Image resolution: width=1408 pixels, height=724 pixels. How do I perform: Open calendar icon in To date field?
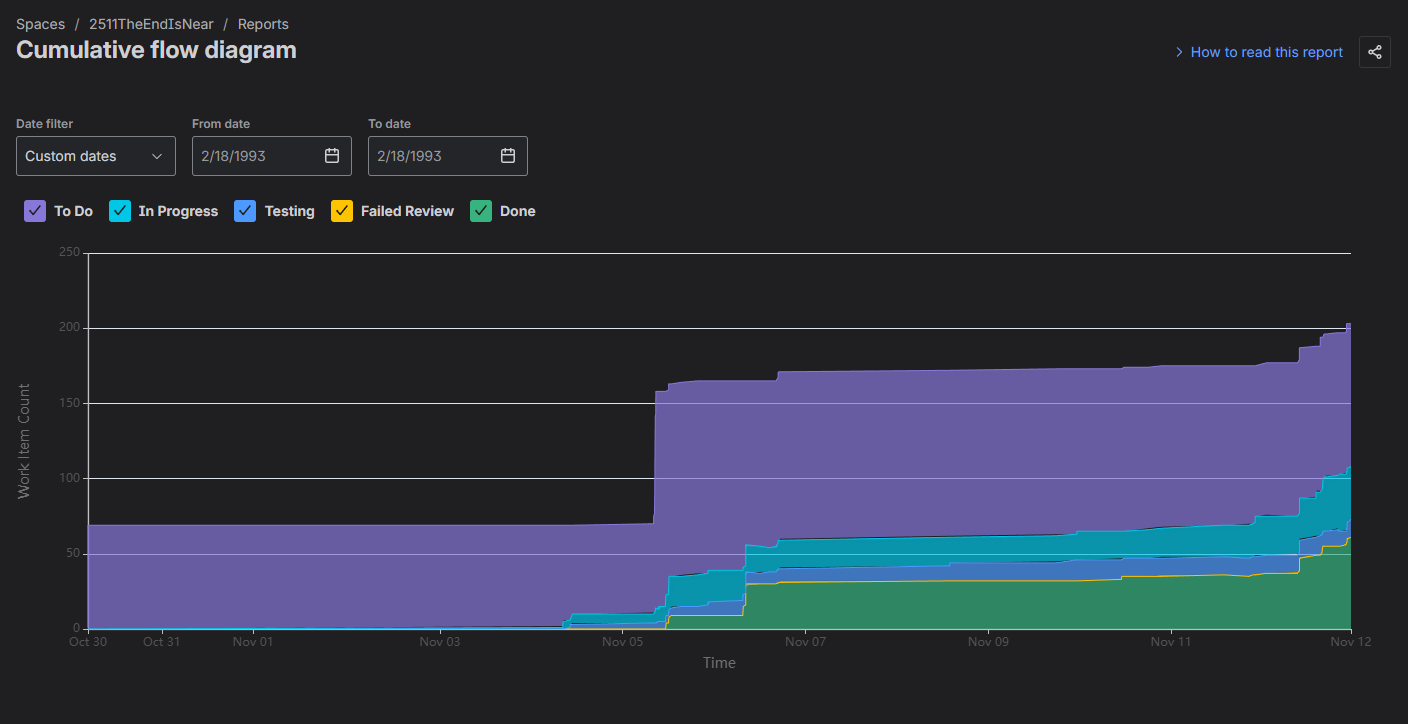click(x=508, y=156)
